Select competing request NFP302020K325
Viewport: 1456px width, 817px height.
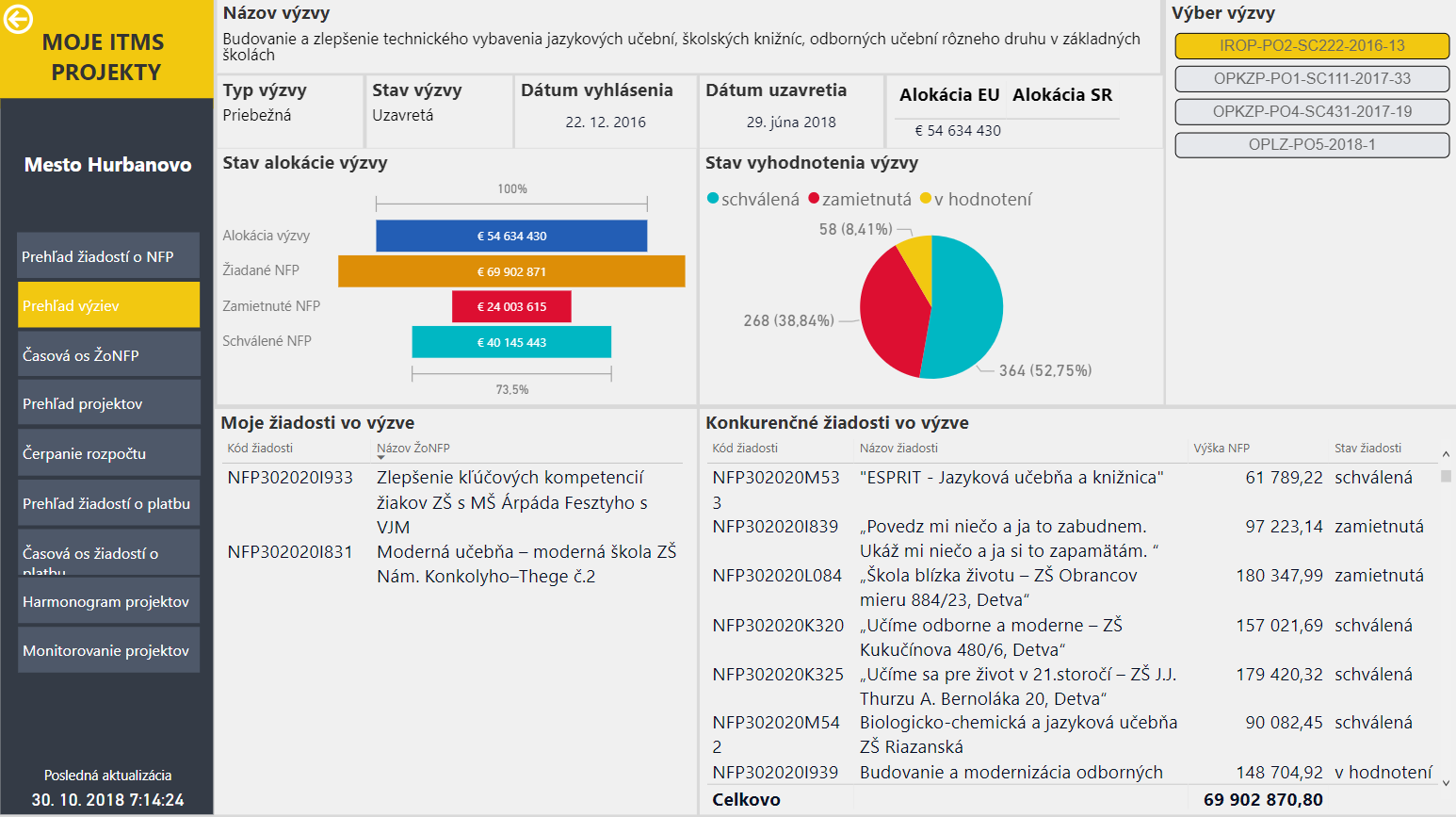point(778,674)
